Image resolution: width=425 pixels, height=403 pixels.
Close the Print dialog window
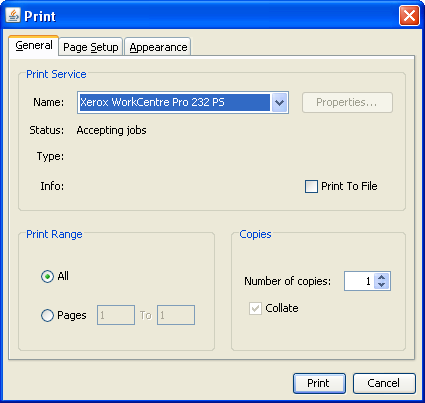click(x=409, y=15)
